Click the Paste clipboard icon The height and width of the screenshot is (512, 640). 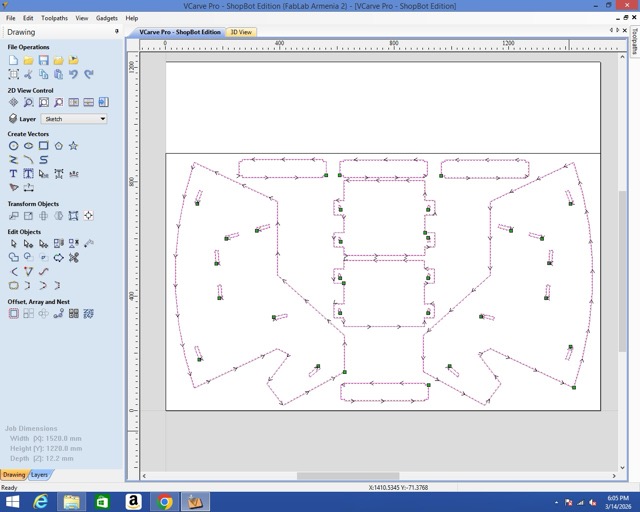58,74
